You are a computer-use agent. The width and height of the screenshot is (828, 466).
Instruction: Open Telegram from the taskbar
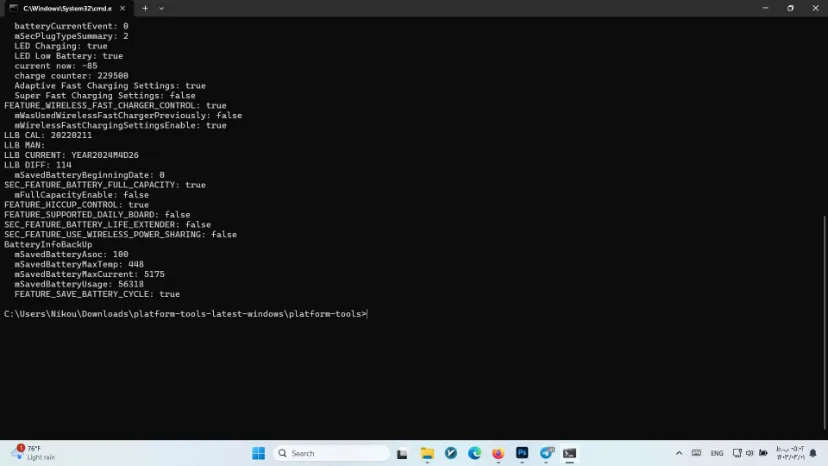coord(546,453)
